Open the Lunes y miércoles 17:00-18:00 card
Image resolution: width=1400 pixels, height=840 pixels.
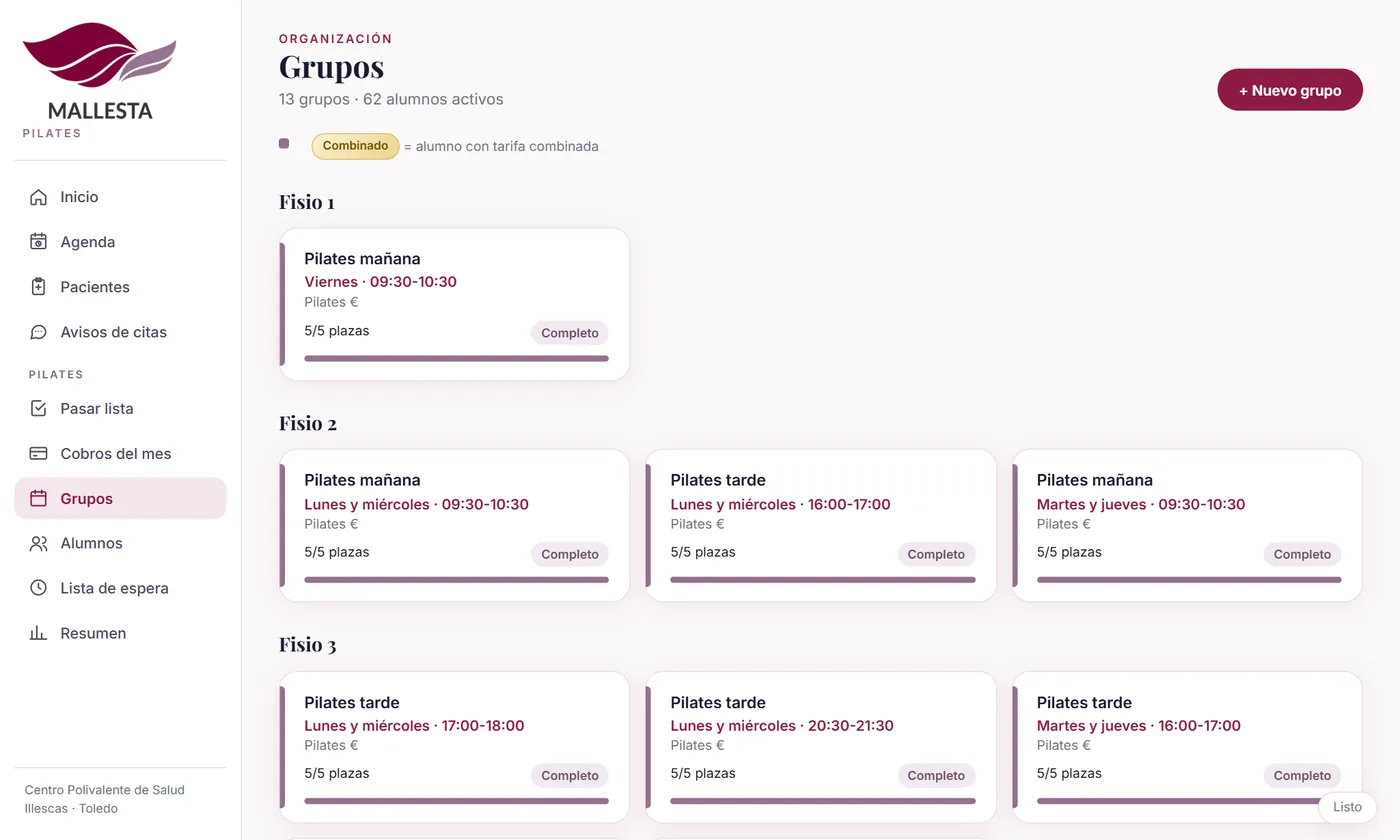455,747
